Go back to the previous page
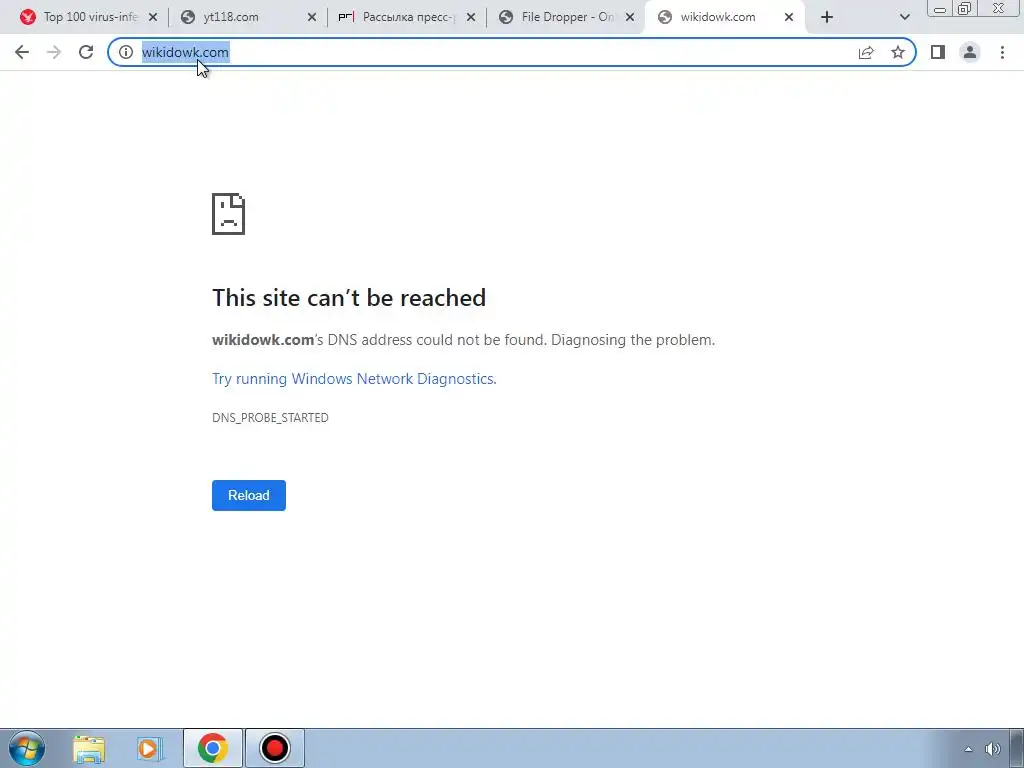Viewport: 1024px width, 768px height. coord(22,52)
